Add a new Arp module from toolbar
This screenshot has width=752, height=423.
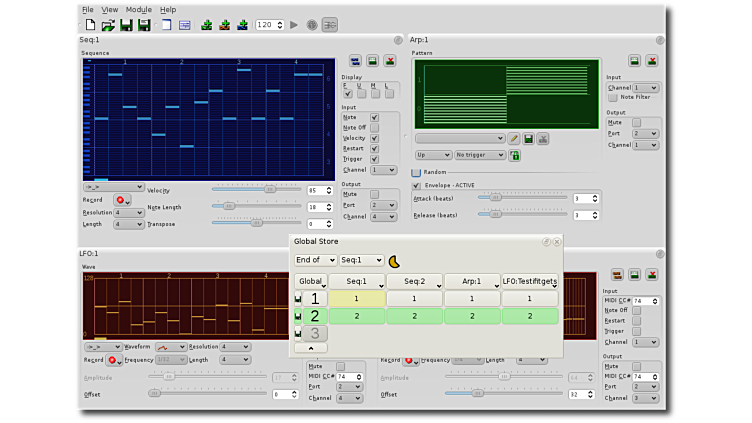tap(206, 24)
